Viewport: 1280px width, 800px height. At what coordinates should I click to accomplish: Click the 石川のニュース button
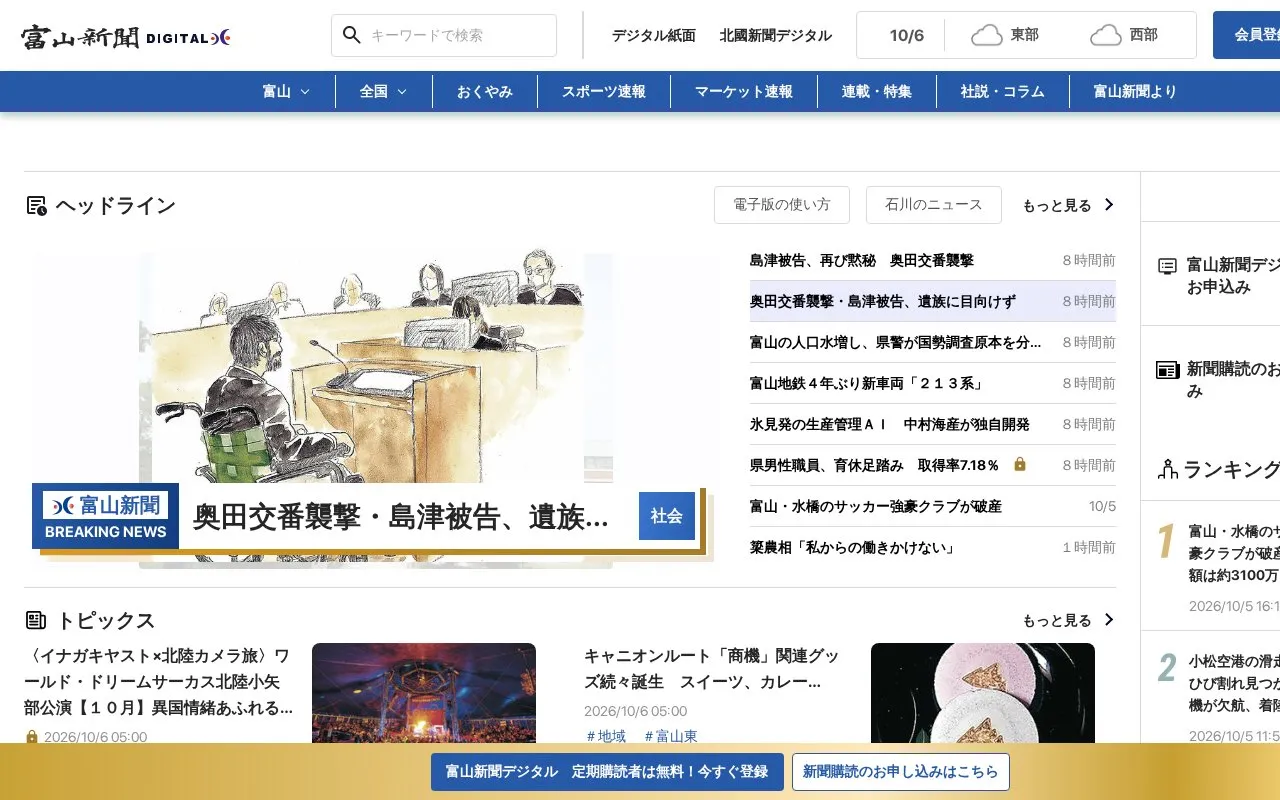coord(934,205)
